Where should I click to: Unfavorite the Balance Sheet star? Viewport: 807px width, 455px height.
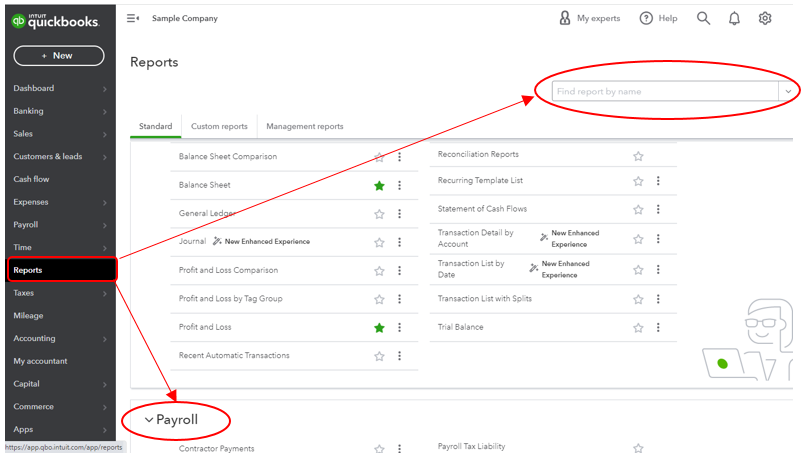tap(379, 185)
